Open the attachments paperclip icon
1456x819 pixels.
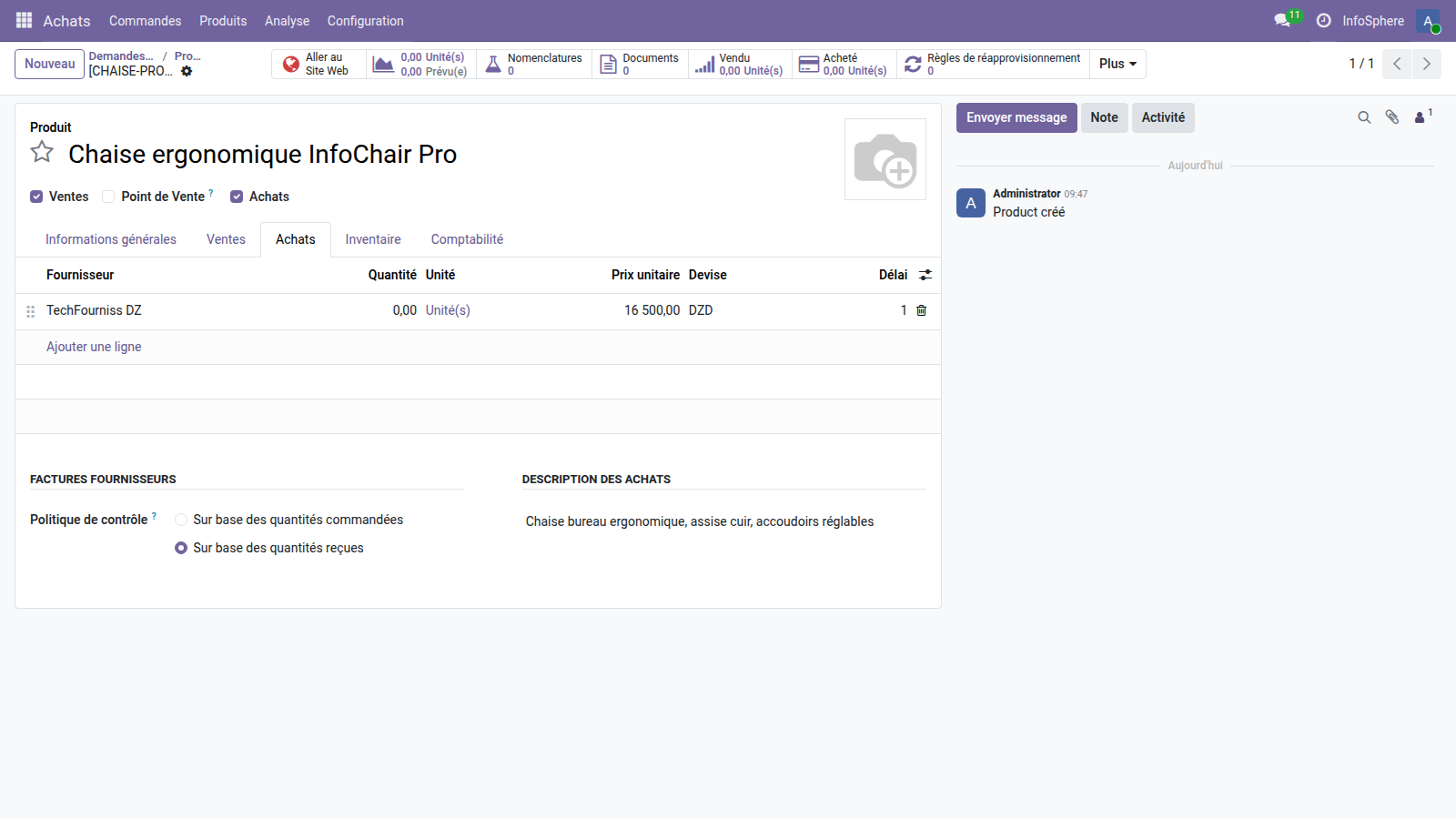click(x=1391, y=117)
